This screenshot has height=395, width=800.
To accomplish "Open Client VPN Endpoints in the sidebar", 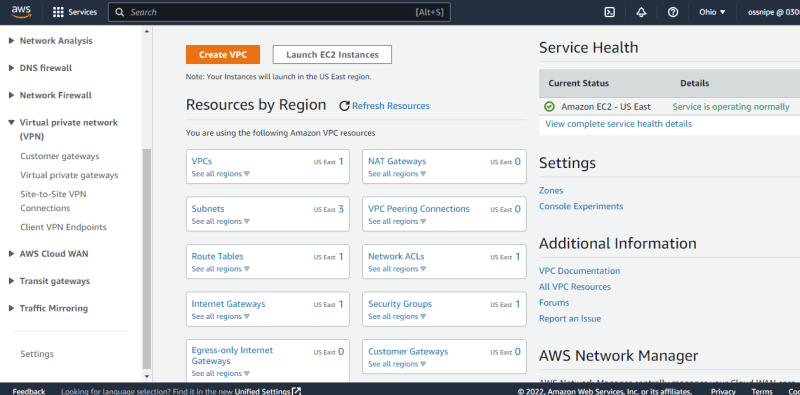I will coord(63,227).
